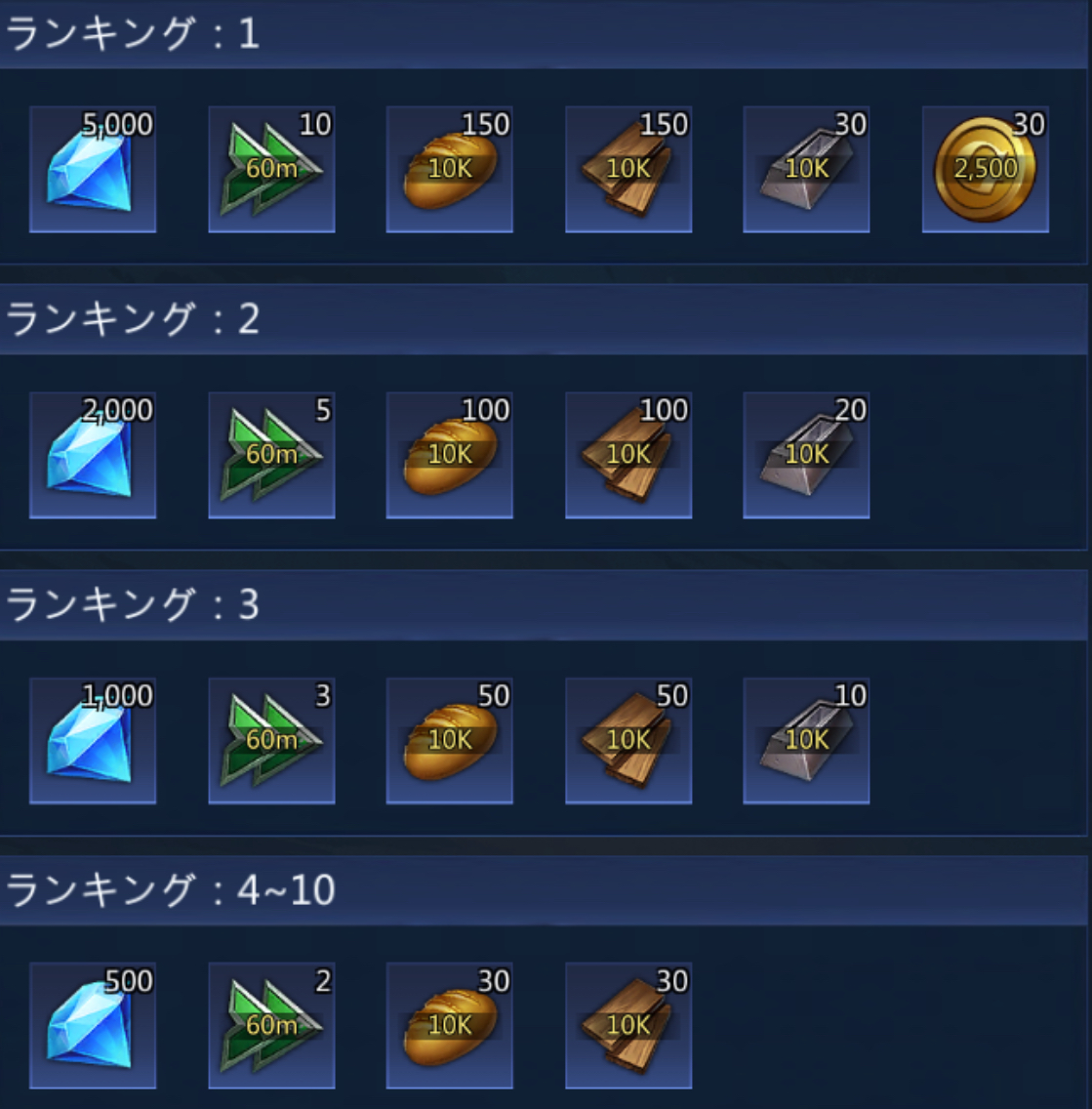This screenshot has height=1109, width=1092.
Task: Tap the bread 10K item showing 150
Action: [450, 170]
